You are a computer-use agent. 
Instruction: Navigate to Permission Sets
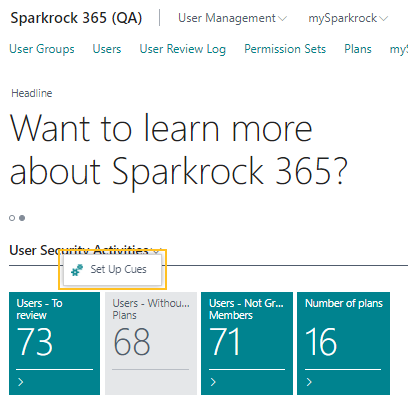(x=285, y=49)
